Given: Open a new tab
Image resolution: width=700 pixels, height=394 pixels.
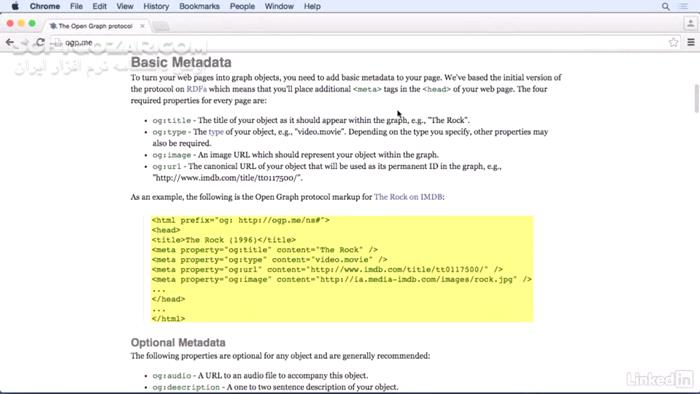Looking at the screenshot, I should (161, 26).
